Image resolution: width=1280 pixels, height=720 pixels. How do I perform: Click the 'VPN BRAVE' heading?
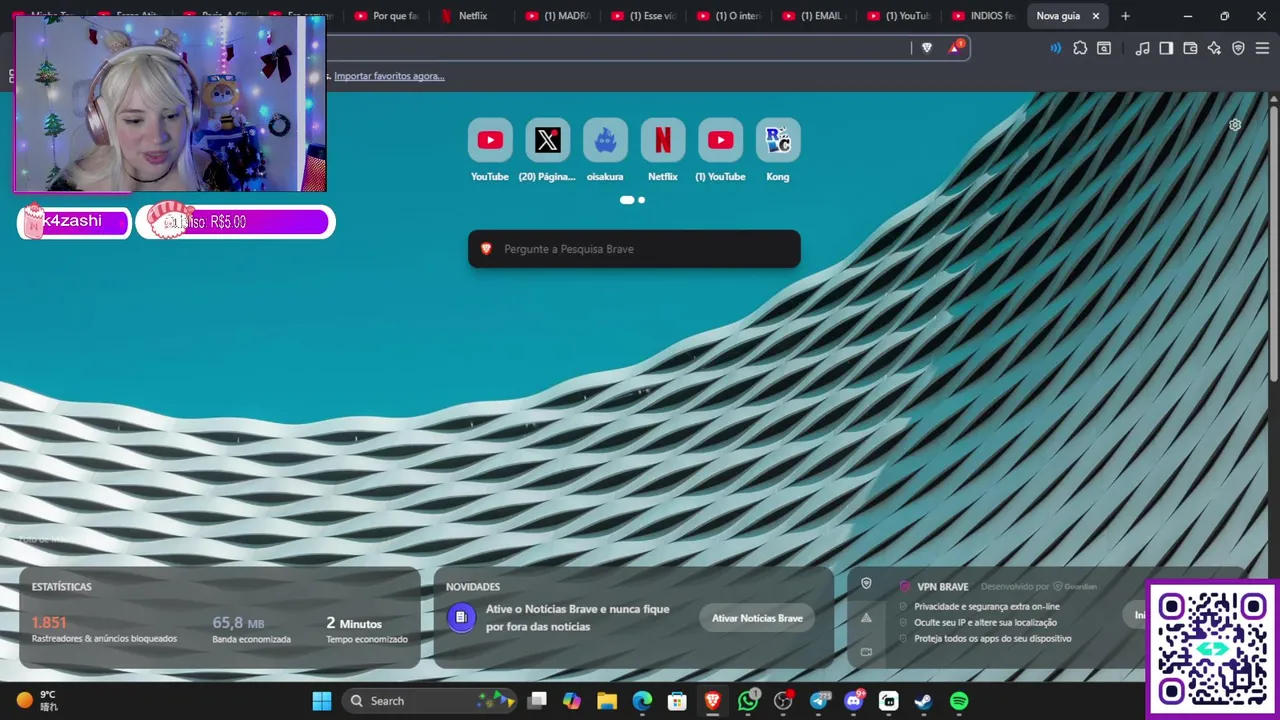click(x=942, y=587)
